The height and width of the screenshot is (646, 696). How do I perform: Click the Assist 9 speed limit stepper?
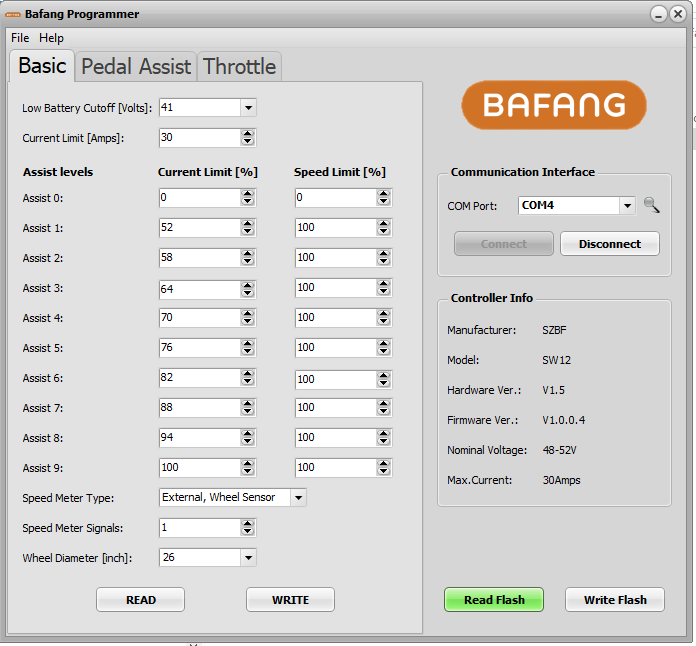tap(384, 467)
